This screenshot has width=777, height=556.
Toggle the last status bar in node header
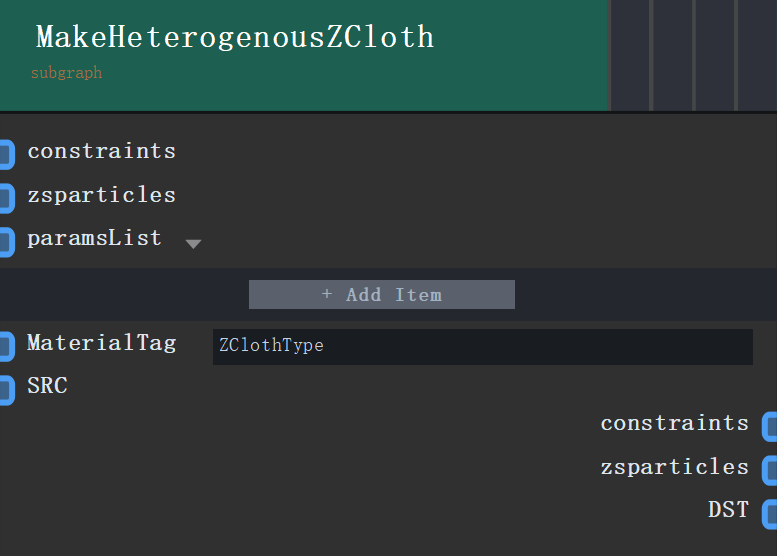[758, 55]
